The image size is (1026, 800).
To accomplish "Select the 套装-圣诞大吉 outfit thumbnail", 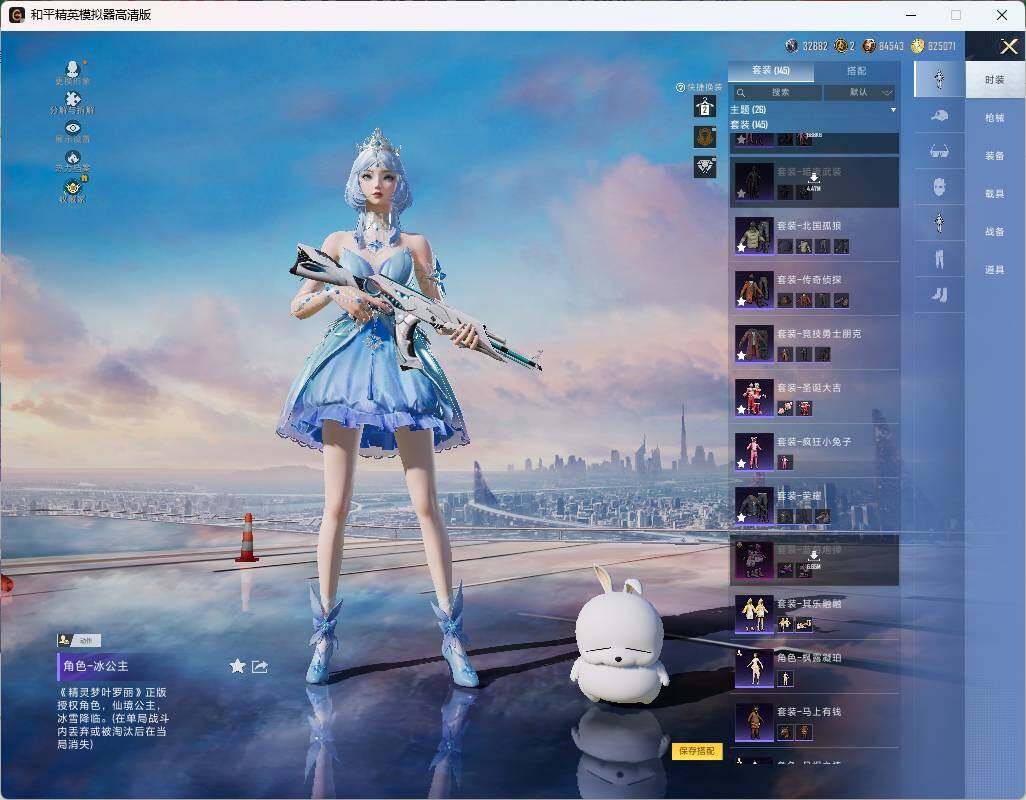I will pos(754,398).
